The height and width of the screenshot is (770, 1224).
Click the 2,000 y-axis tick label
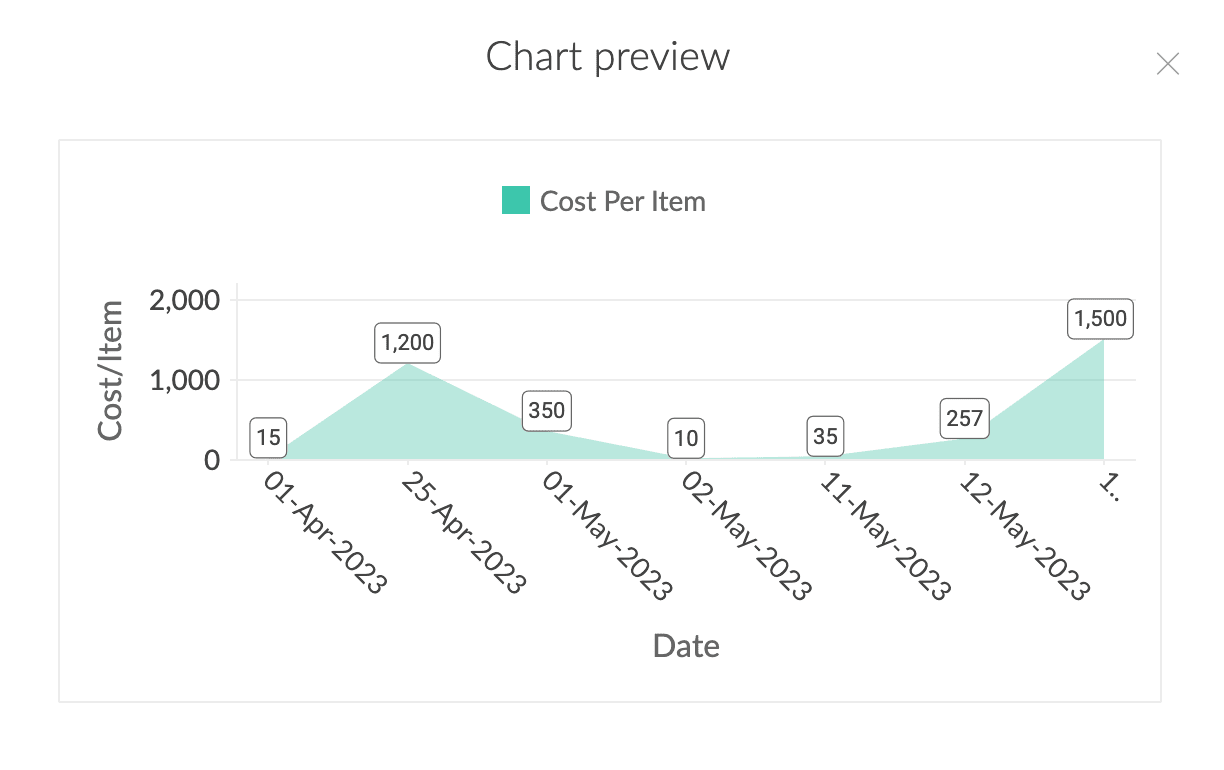184,300
